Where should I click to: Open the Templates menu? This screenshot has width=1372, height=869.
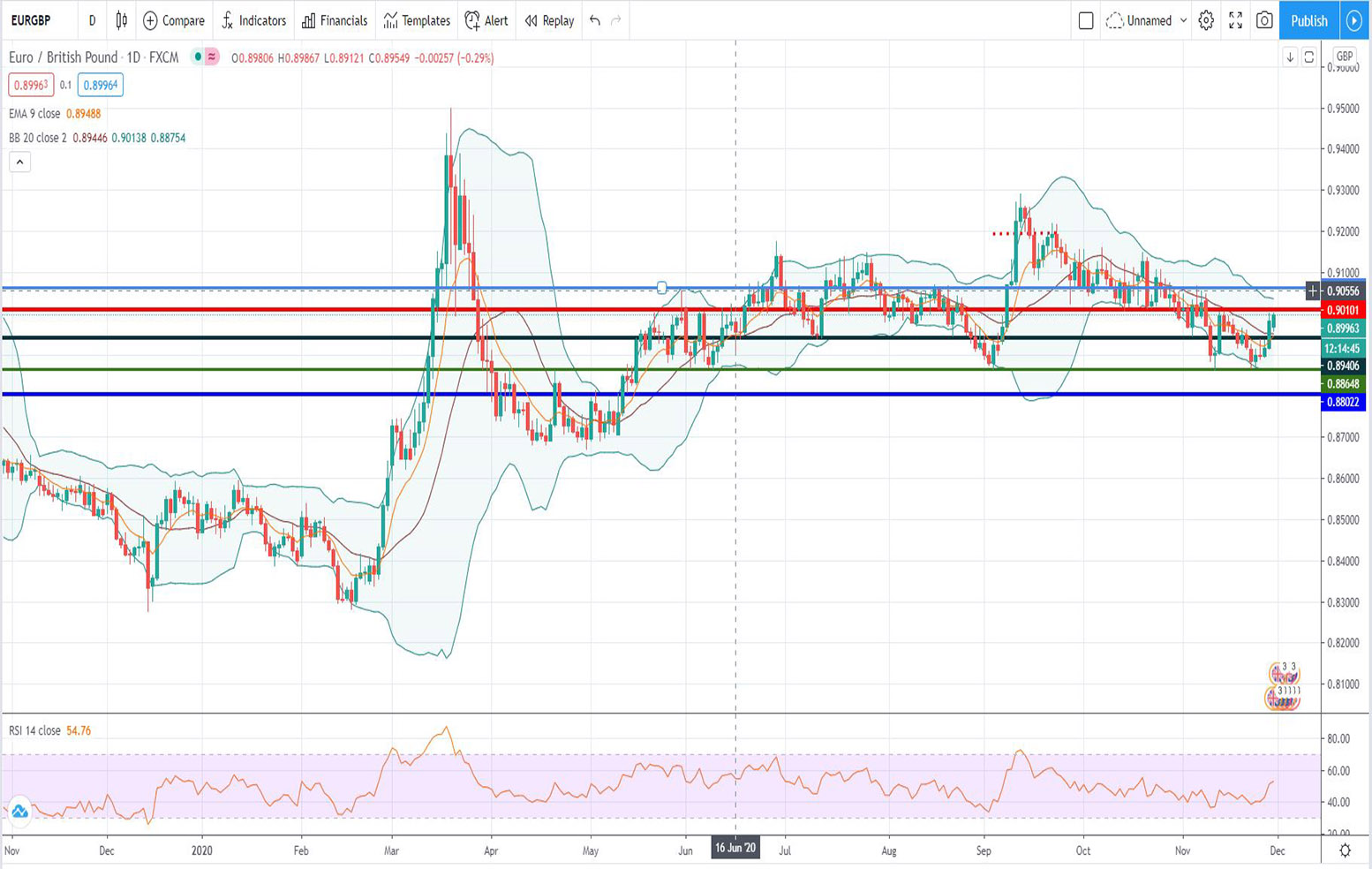tap(416, 19)
